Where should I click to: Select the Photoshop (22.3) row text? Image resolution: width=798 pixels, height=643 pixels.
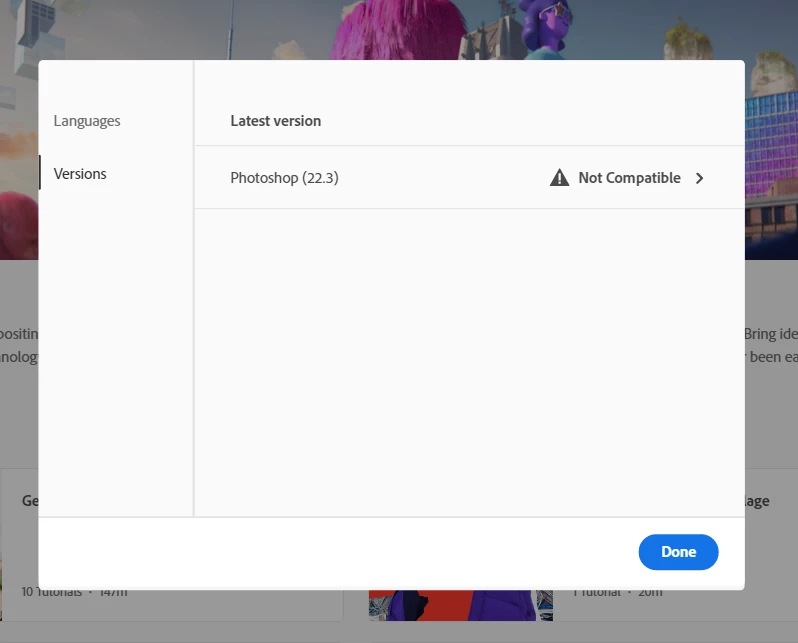[284, 178]
